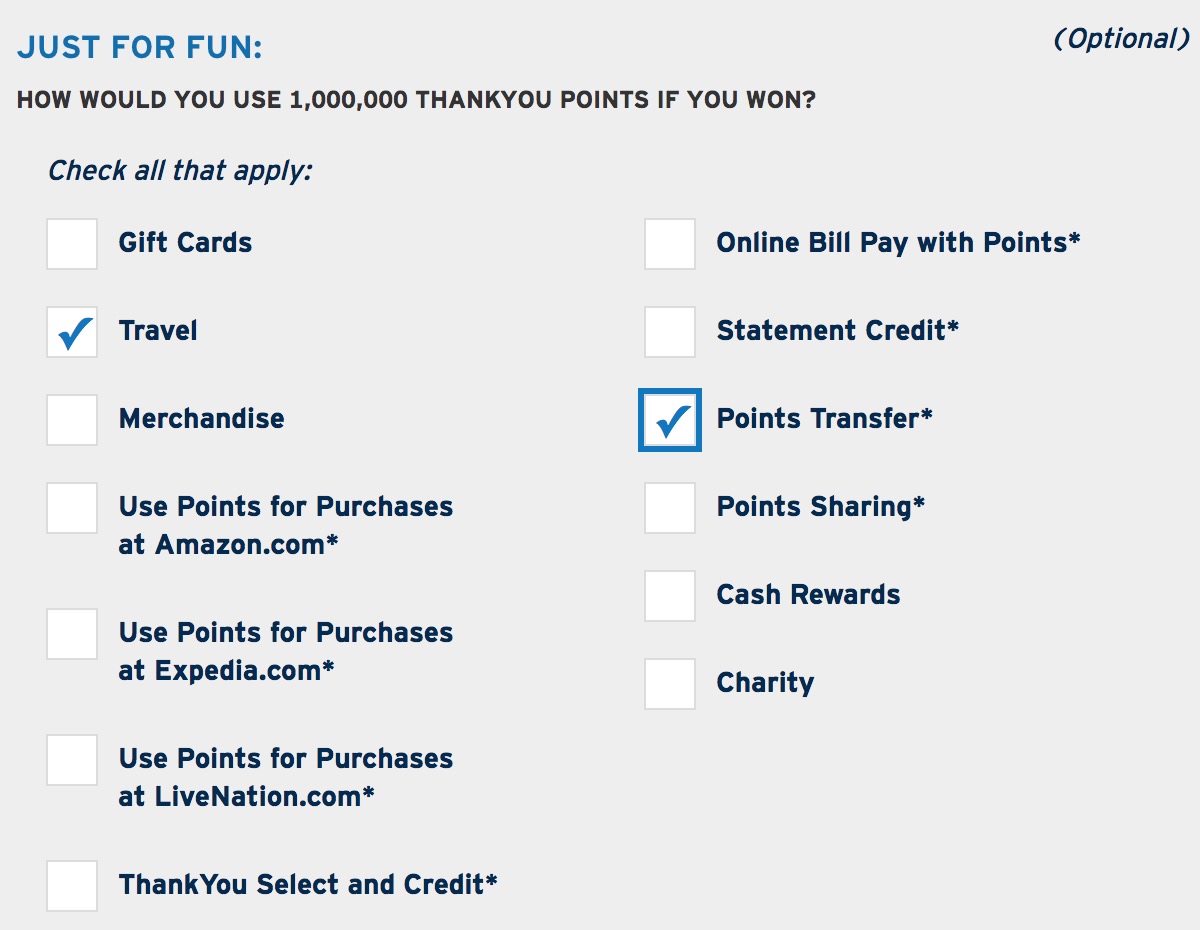Check the LiveNation.com purchases option

(x=72, y=760)
